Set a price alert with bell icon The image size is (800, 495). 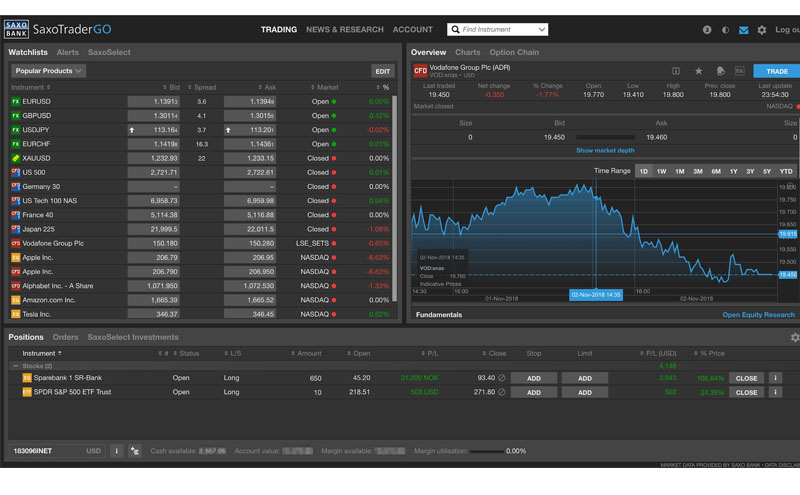[720, 71]
